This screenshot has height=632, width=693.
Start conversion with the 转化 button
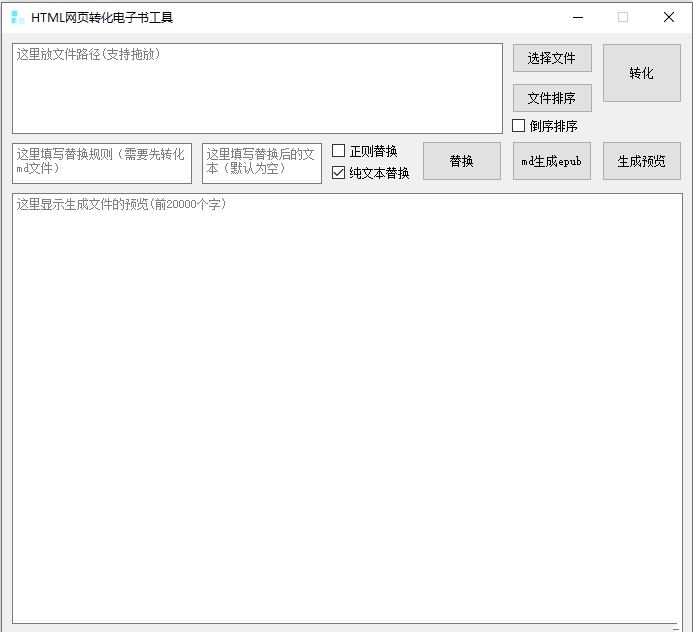(x=641, y=73)
